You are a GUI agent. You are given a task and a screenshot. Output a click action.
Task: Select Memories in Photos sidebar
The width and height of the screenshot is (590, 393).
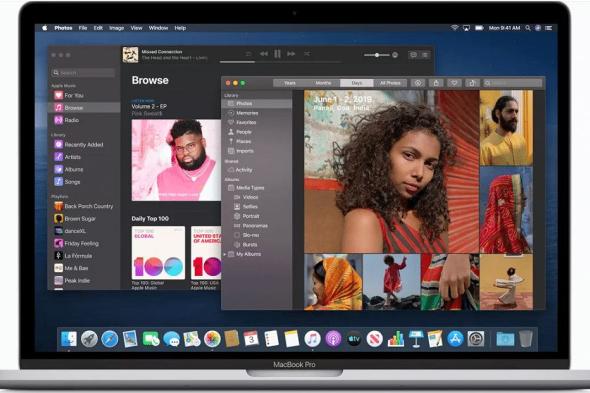pos(257,113)
